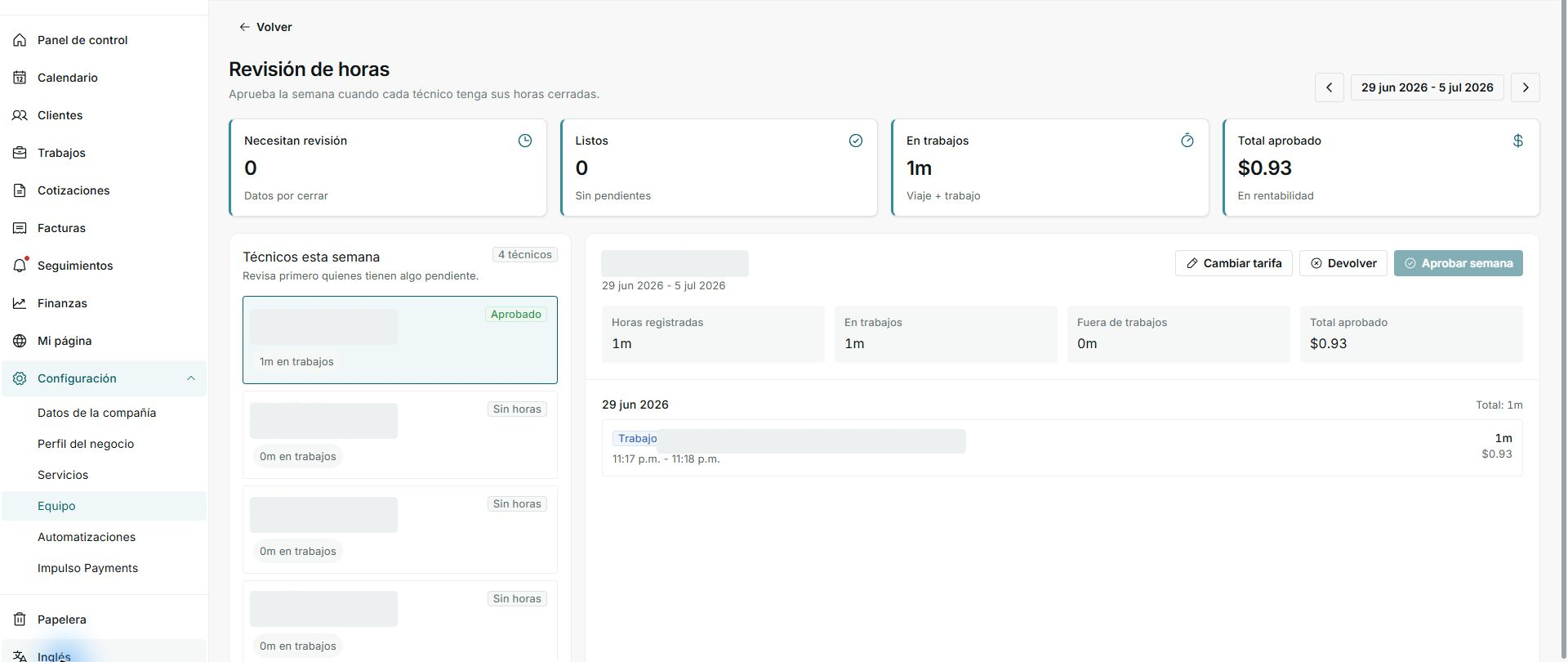This screenshot has width=1568, height=662.
Task: Click the 1m en trabajos chip
Action: coord(296,361)
